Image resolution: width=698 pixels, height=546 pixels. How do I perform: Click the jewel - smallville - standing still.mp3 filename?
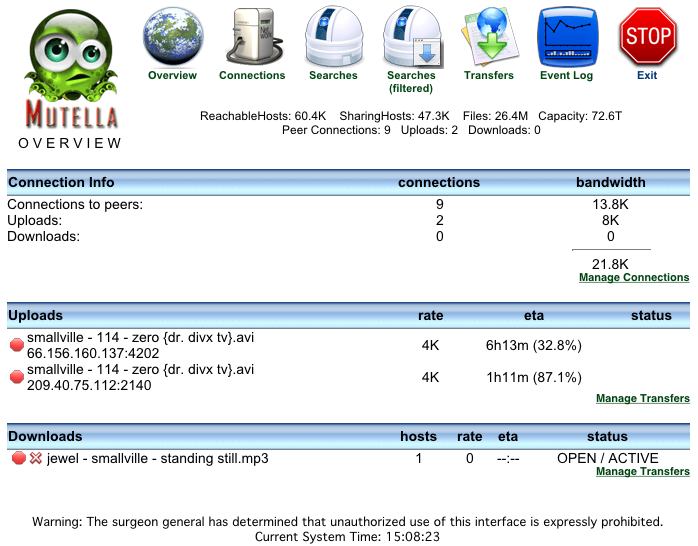point(158,458)
